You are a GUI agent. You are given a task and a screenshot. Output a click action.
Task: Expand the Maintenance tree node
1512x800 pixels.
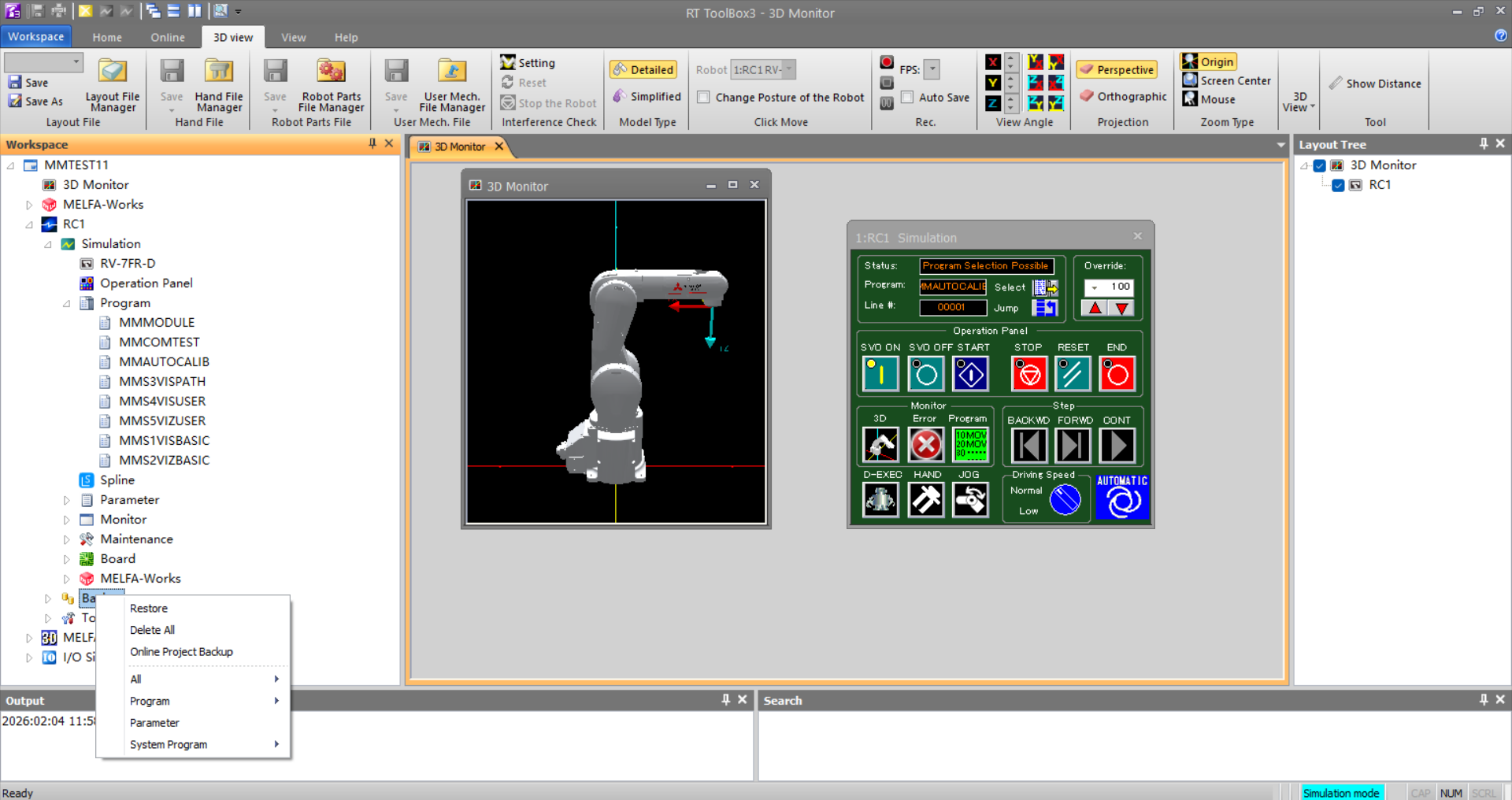[x=67, y=539]
